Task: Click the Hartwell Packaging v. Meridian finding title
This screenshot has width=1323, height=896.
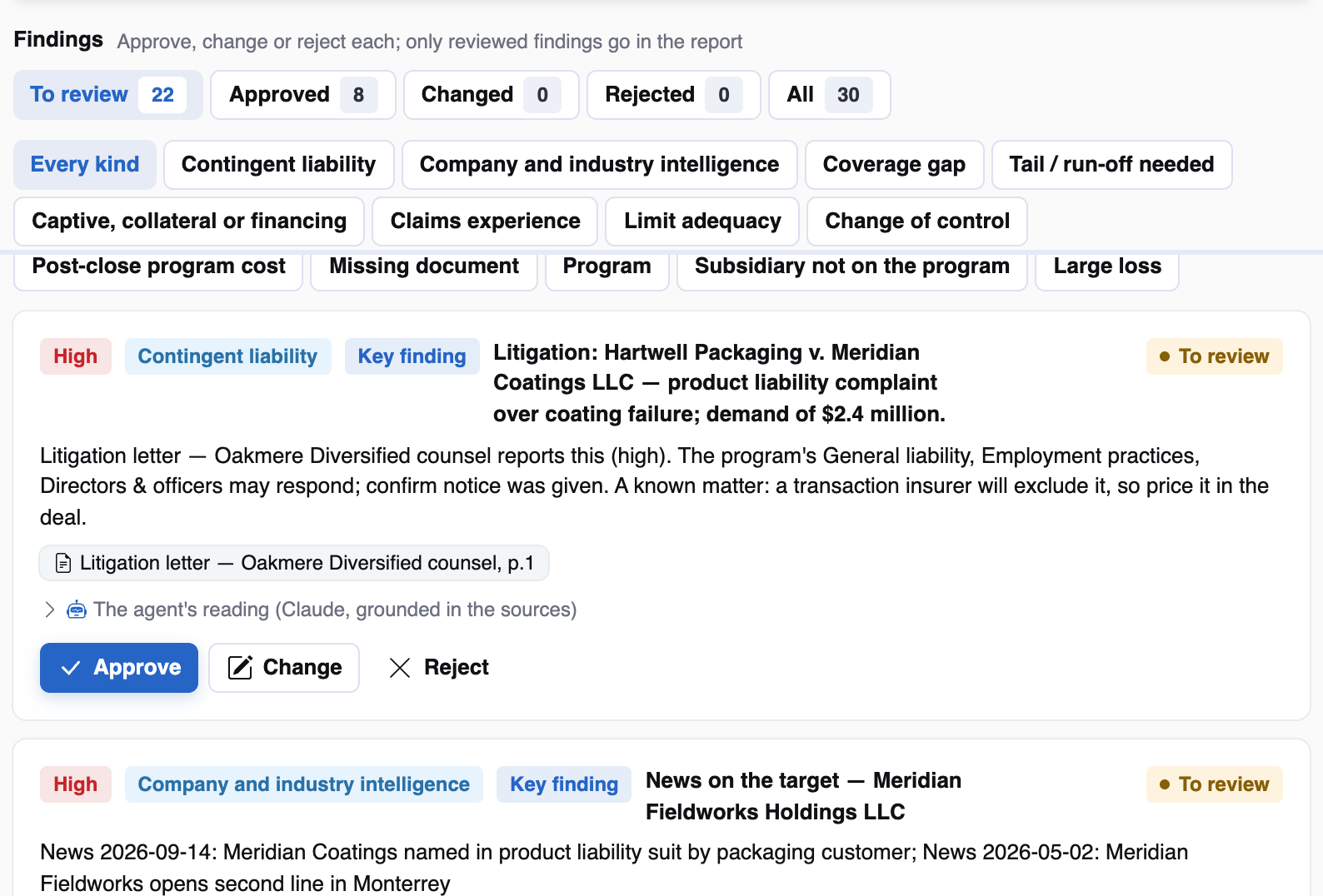Action: 719,383
